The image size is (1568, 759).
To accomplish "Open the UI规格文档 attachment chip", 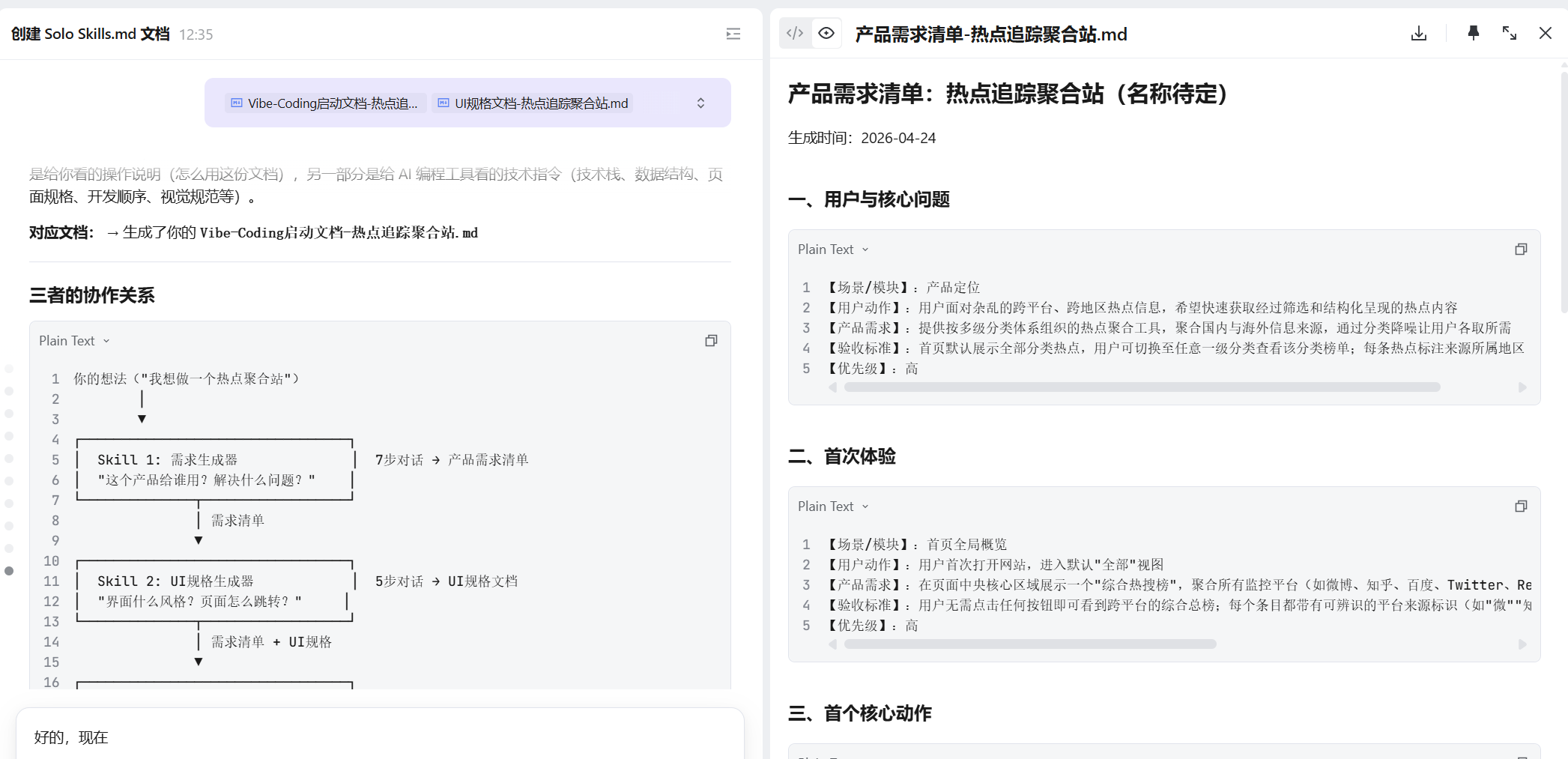I will 533,103.
